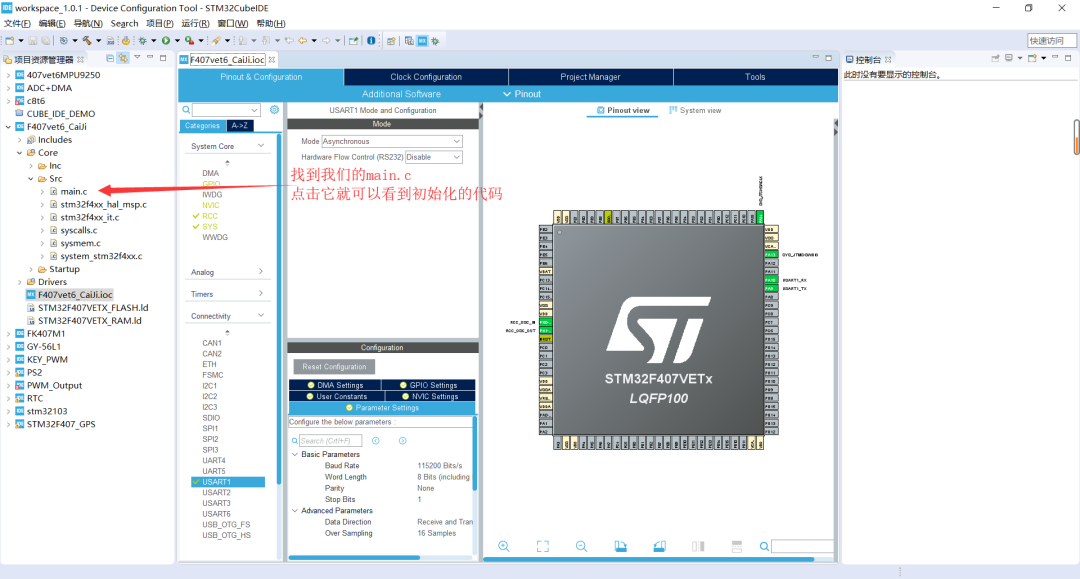Open the Project Manager tab

tap(590, 77)
